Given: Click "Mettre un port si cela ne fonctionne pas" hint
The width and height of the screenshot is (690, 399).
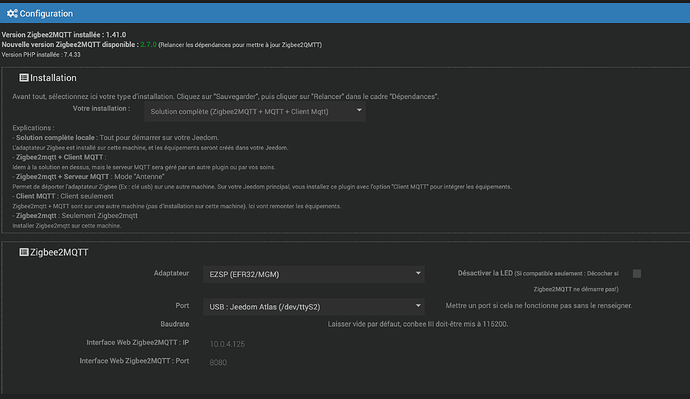Looking at the screenshot, I should click(539, 306).
